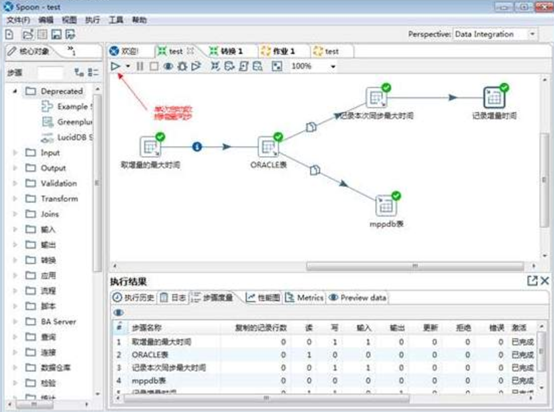This screenshot has height=412, width=554.
Task: Select the top-right table output step
Action: pos(494,98)
